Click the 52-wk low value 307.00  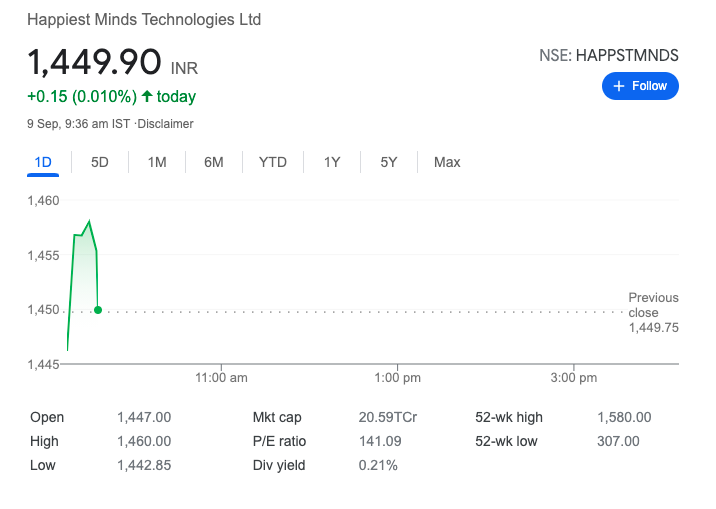pyautogui.click(x=618, y=441)
